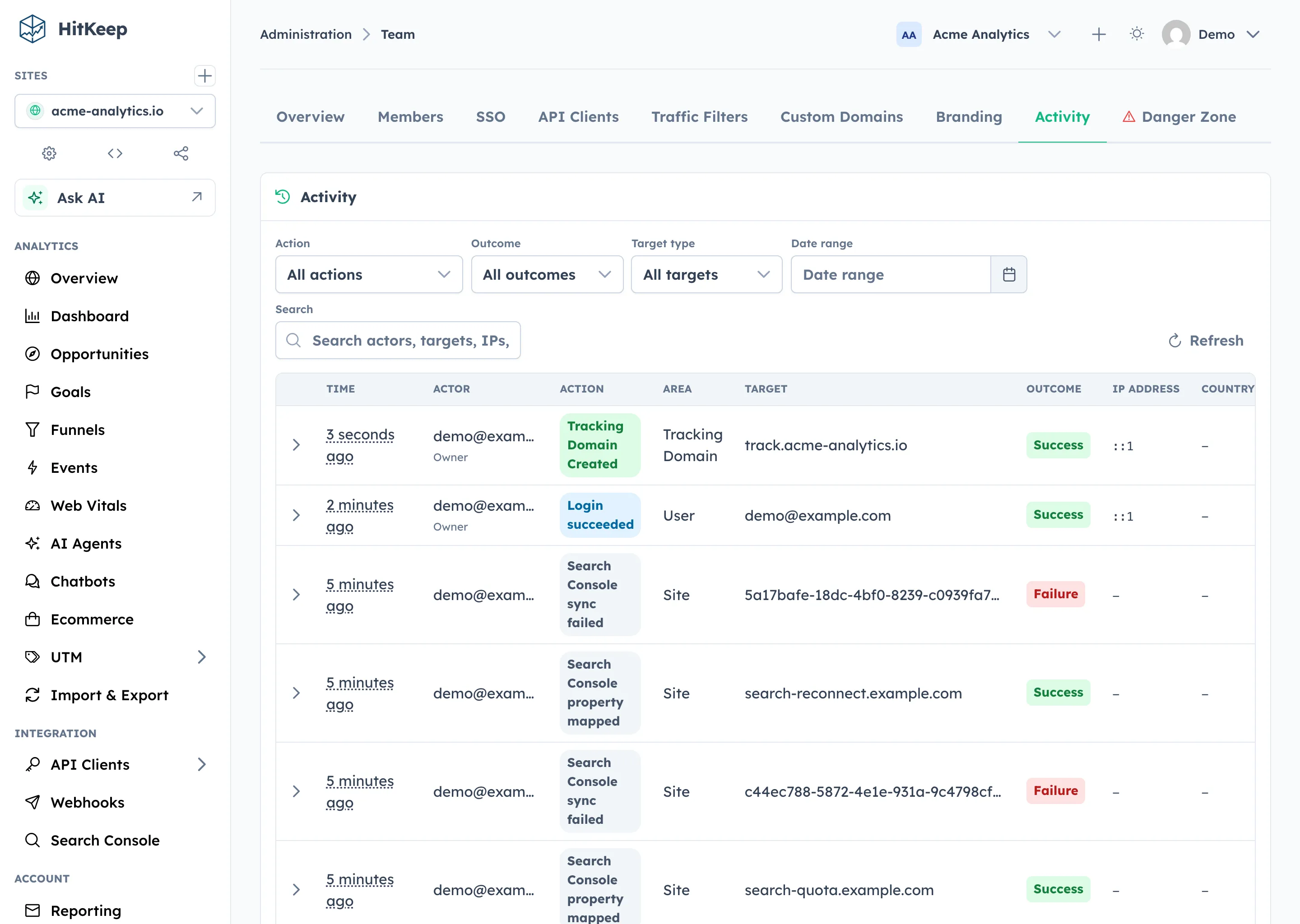This screenshot has height=924, width=1300.
Task: Switch to the API Clients tab
Action: (x=578, y=117)
